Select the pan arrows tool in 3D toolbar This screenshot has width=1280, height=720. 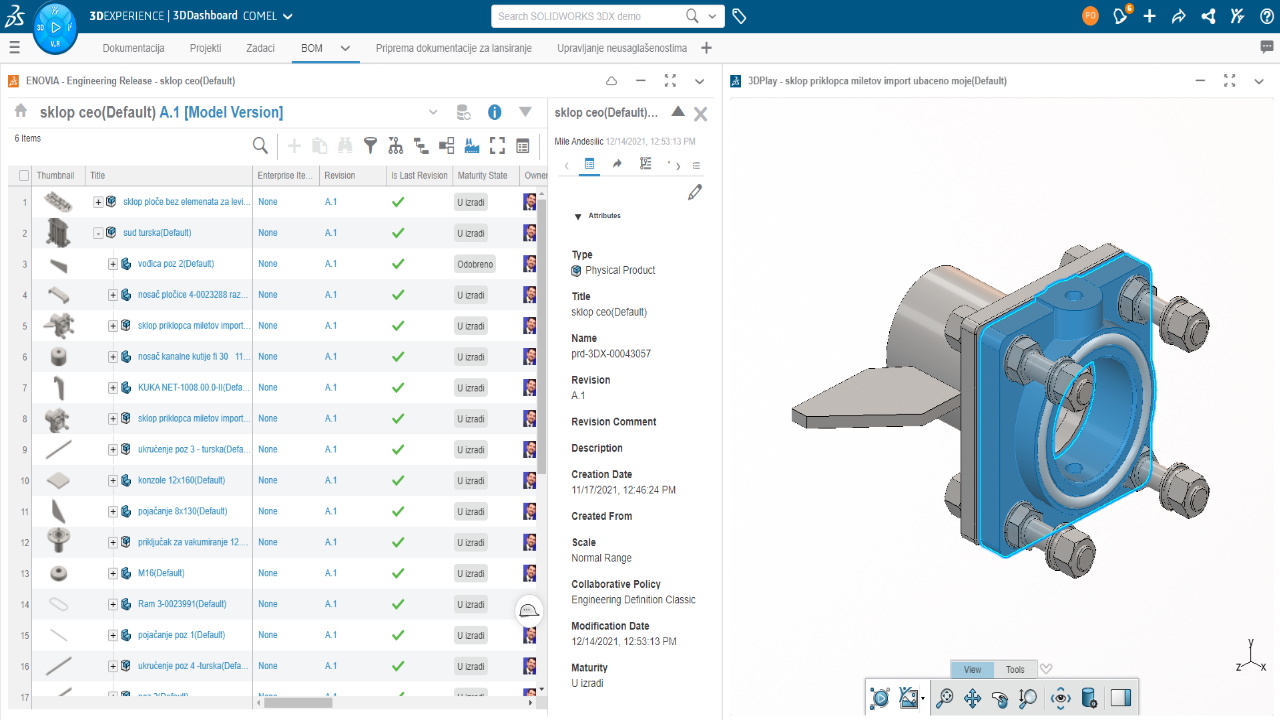point(972,699)
